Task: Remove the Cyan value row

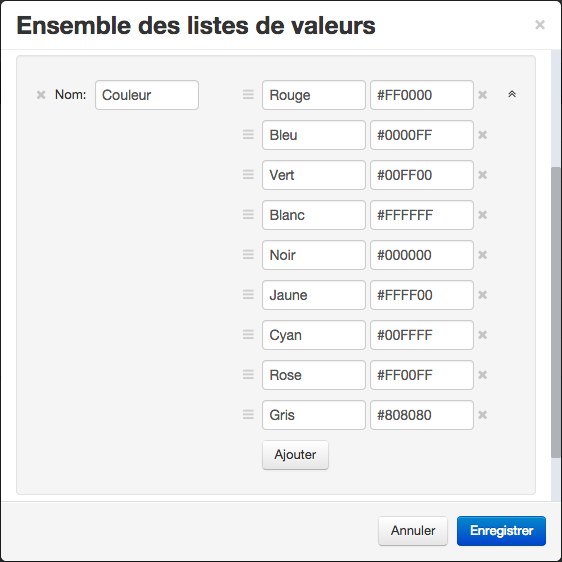Action: click(x=482, y=335)
